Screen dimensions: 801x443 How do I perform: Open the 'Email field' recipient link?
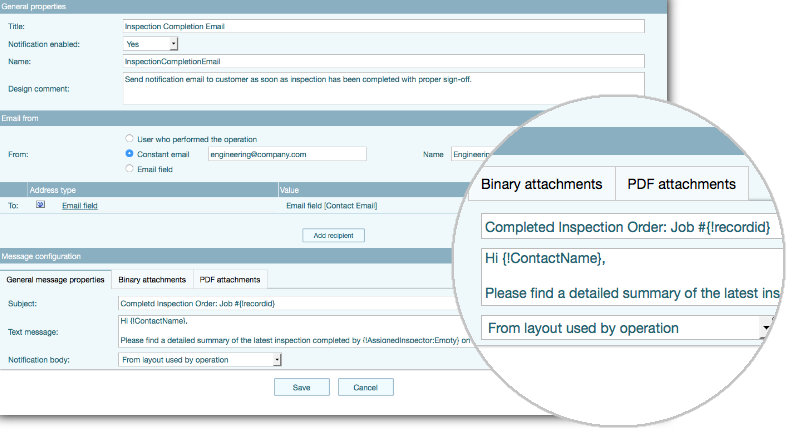click(x=80, y=205)
